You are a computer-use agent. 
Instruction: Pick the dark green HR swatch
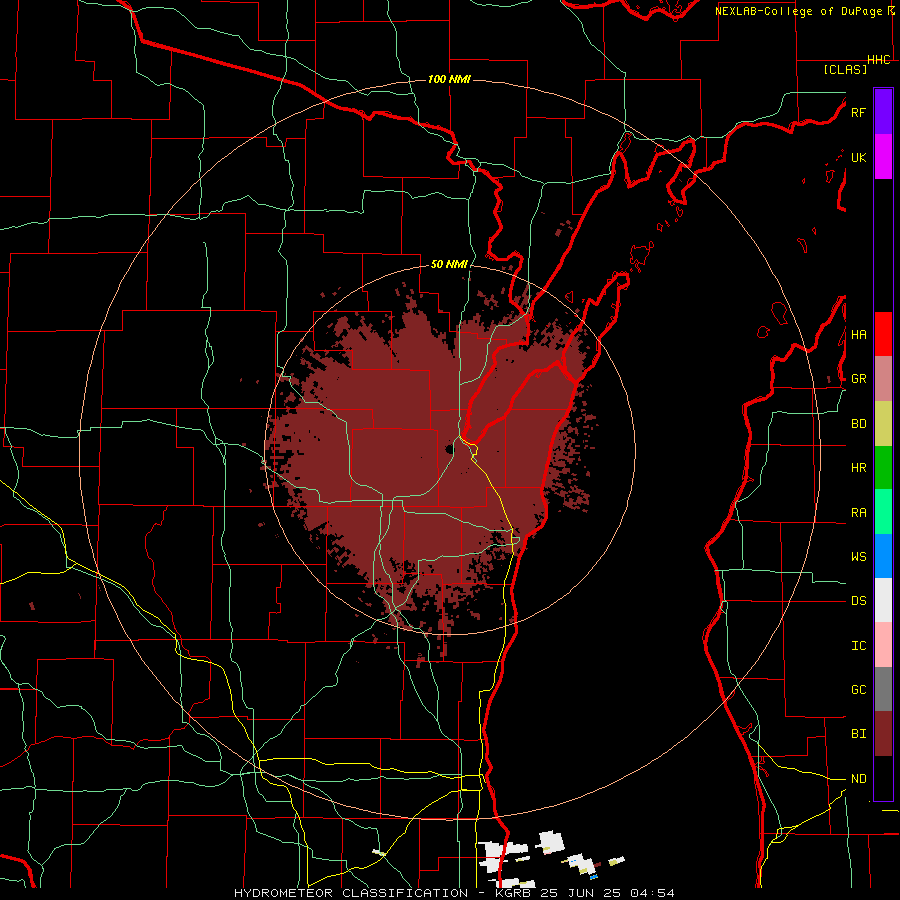tap(883, 468)
